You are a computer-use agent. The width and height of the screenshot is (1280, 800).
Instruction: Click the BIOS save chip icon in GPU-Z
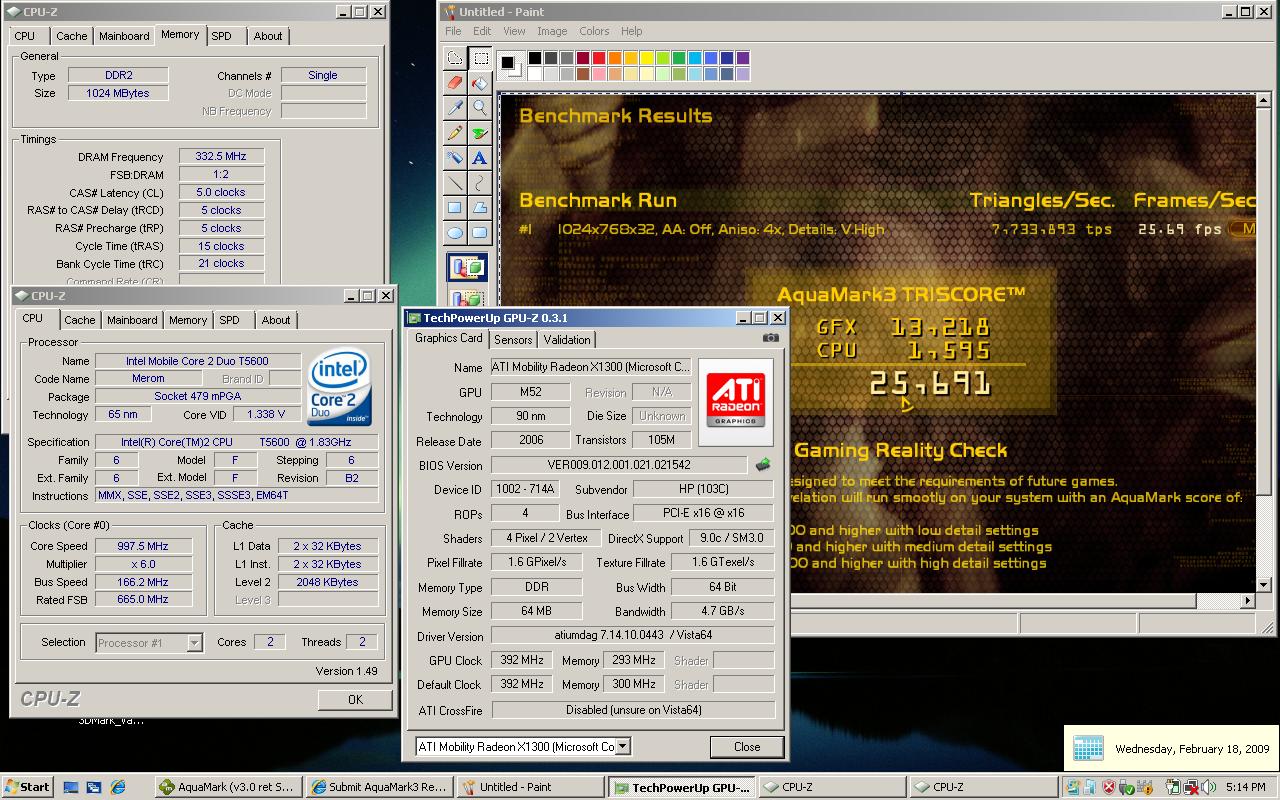coord(762,465)
